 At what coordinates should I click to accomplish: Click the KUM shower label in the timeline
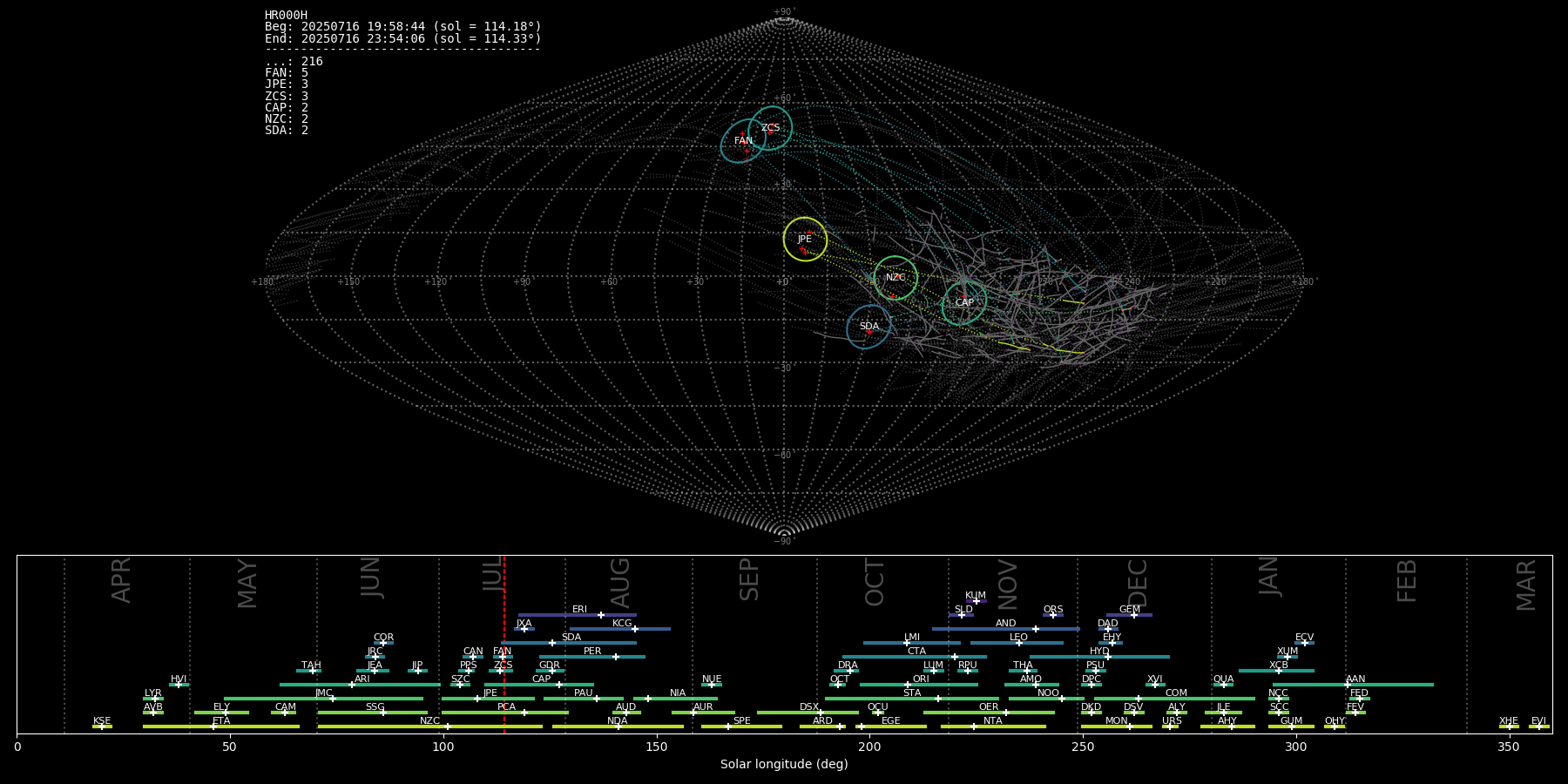(976, 596)
